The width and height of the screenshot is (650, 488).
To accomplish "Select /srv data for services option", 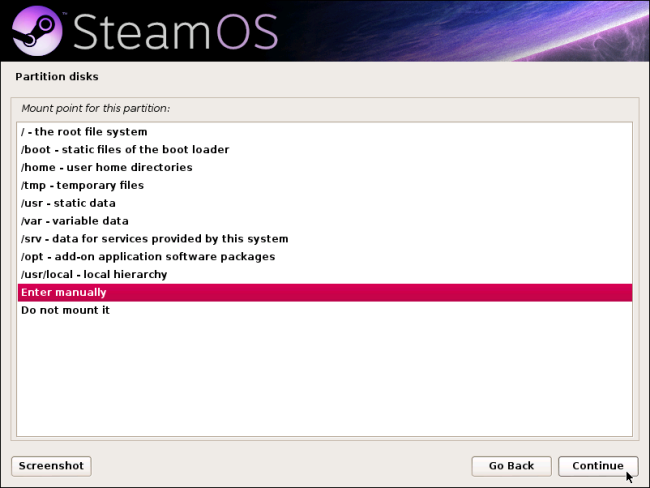I will [325, 239].
